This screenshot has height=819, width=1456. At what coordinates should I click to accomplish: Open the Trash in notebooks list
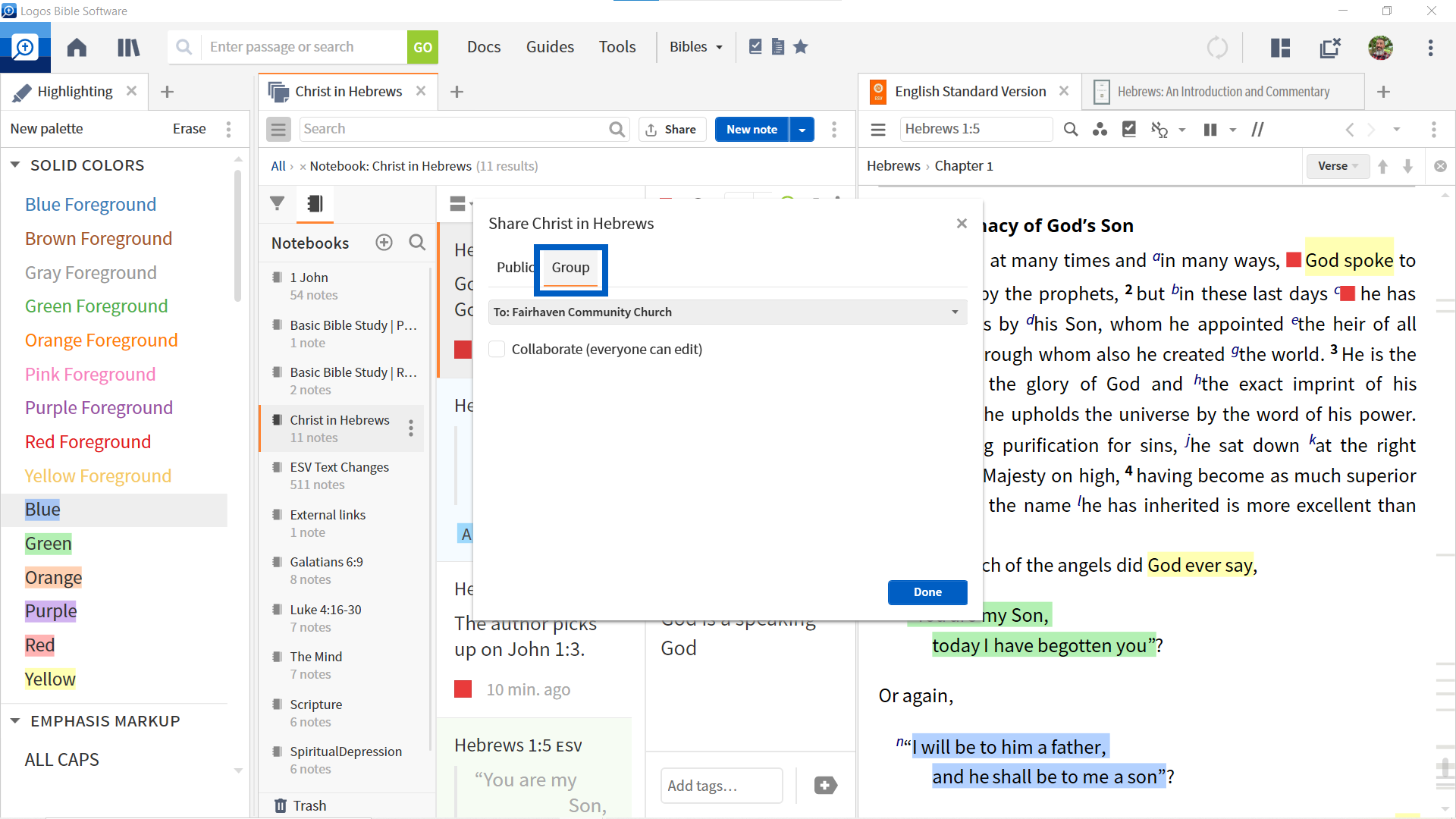pyautogui.click(x=300, y=805)
